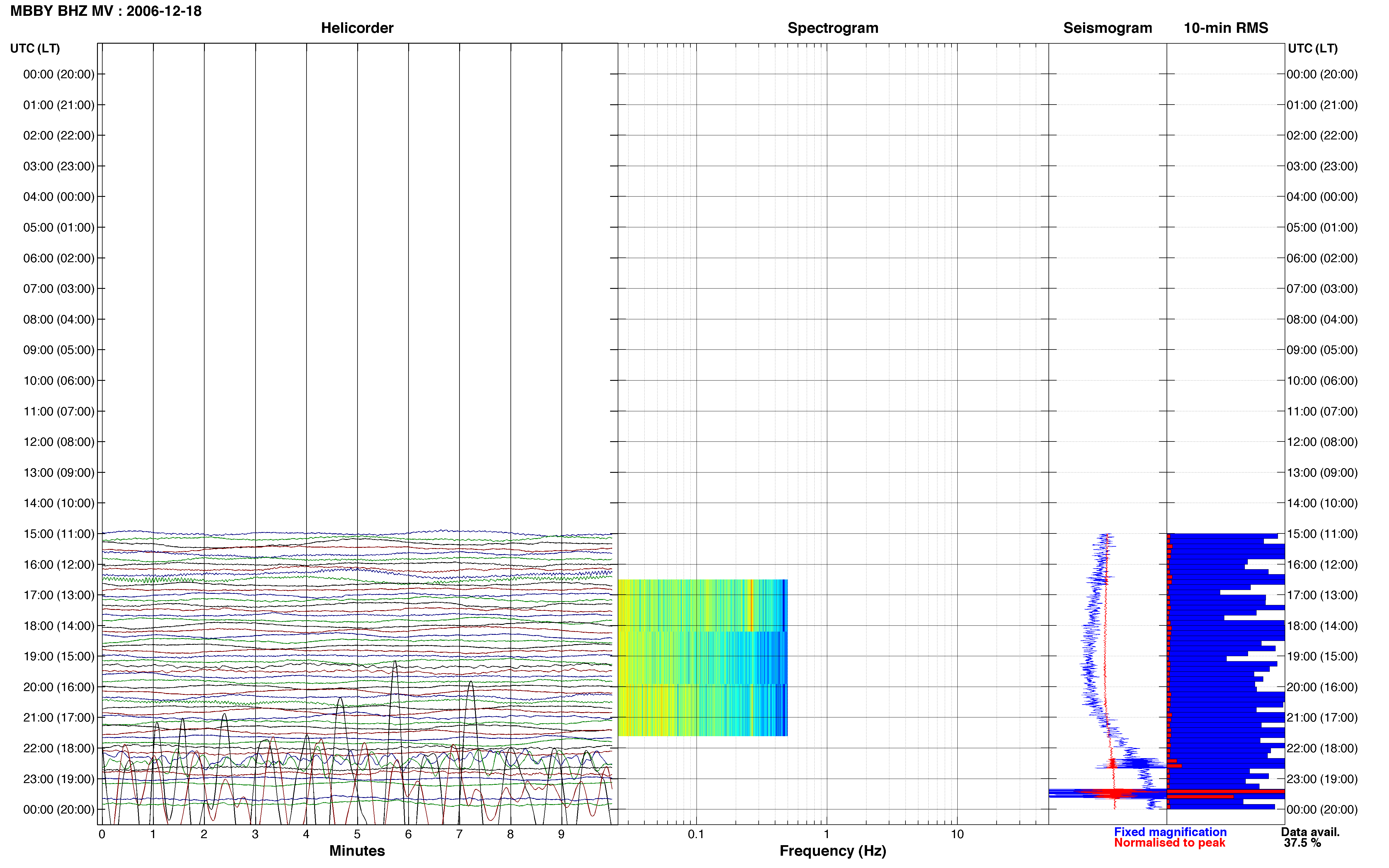
Task: Click the 'Spectrogram' panel heading
Action: (x=833, y=28)
